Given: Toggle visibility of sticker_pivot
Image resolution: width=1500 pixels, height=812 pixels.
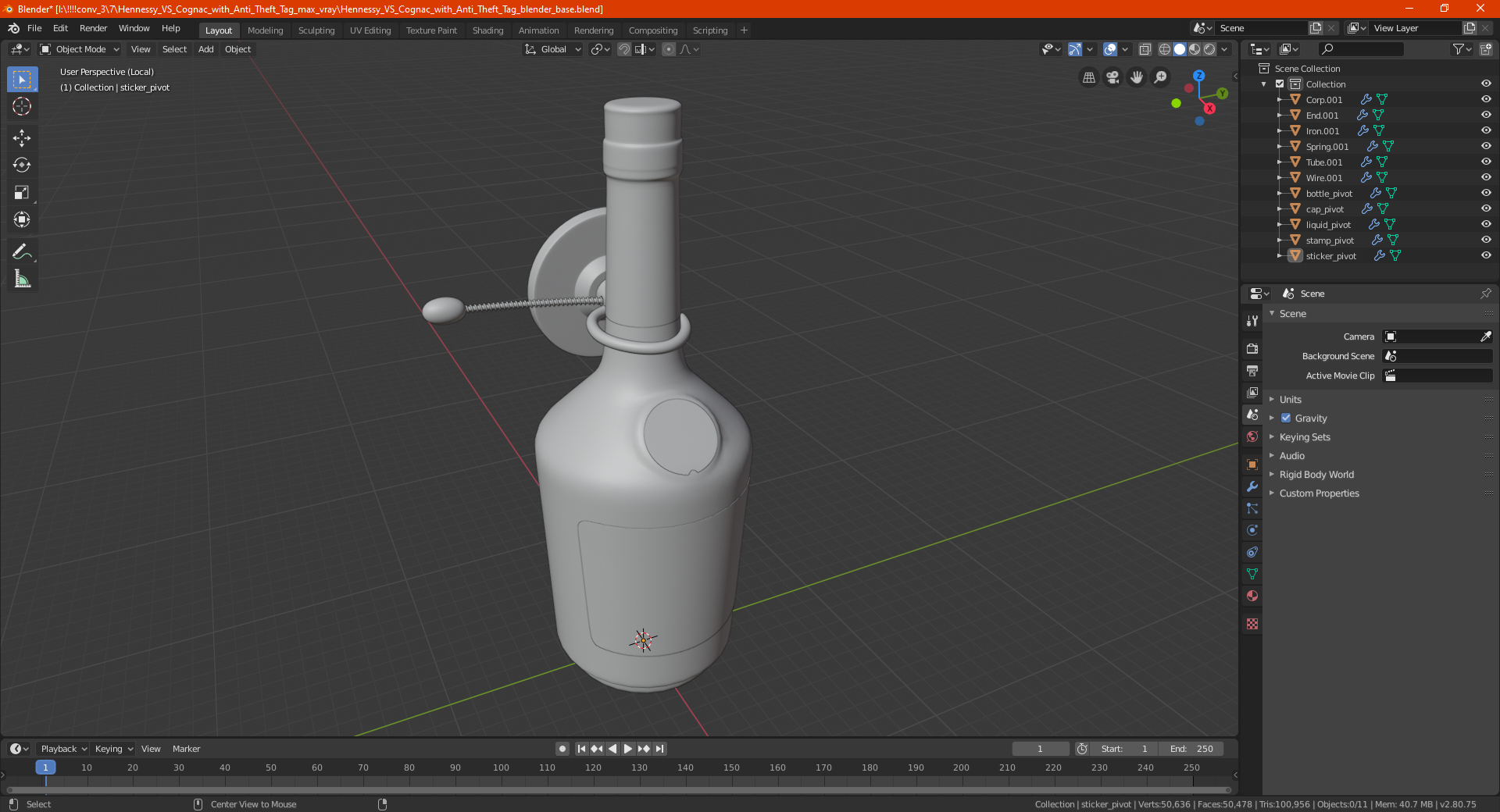Looking at the screenshot, I should 1486,255.
